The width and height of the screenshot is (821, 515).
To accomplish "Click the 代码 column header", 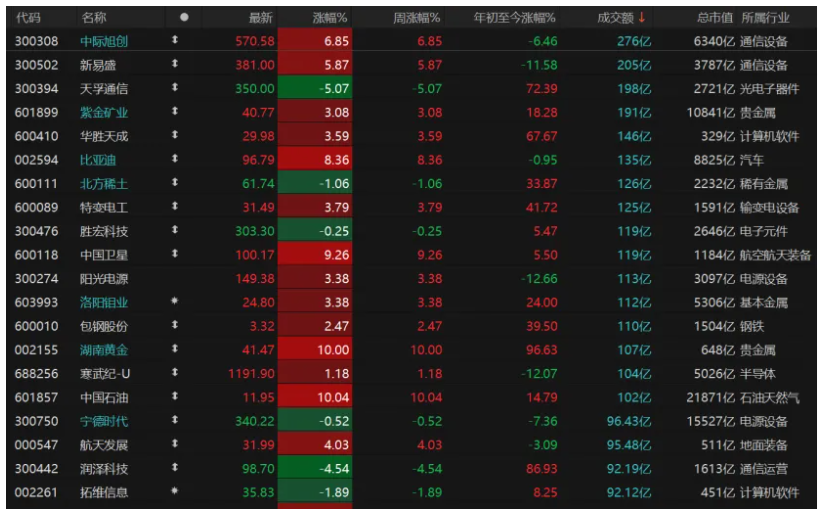I will [x=29, y=17].
